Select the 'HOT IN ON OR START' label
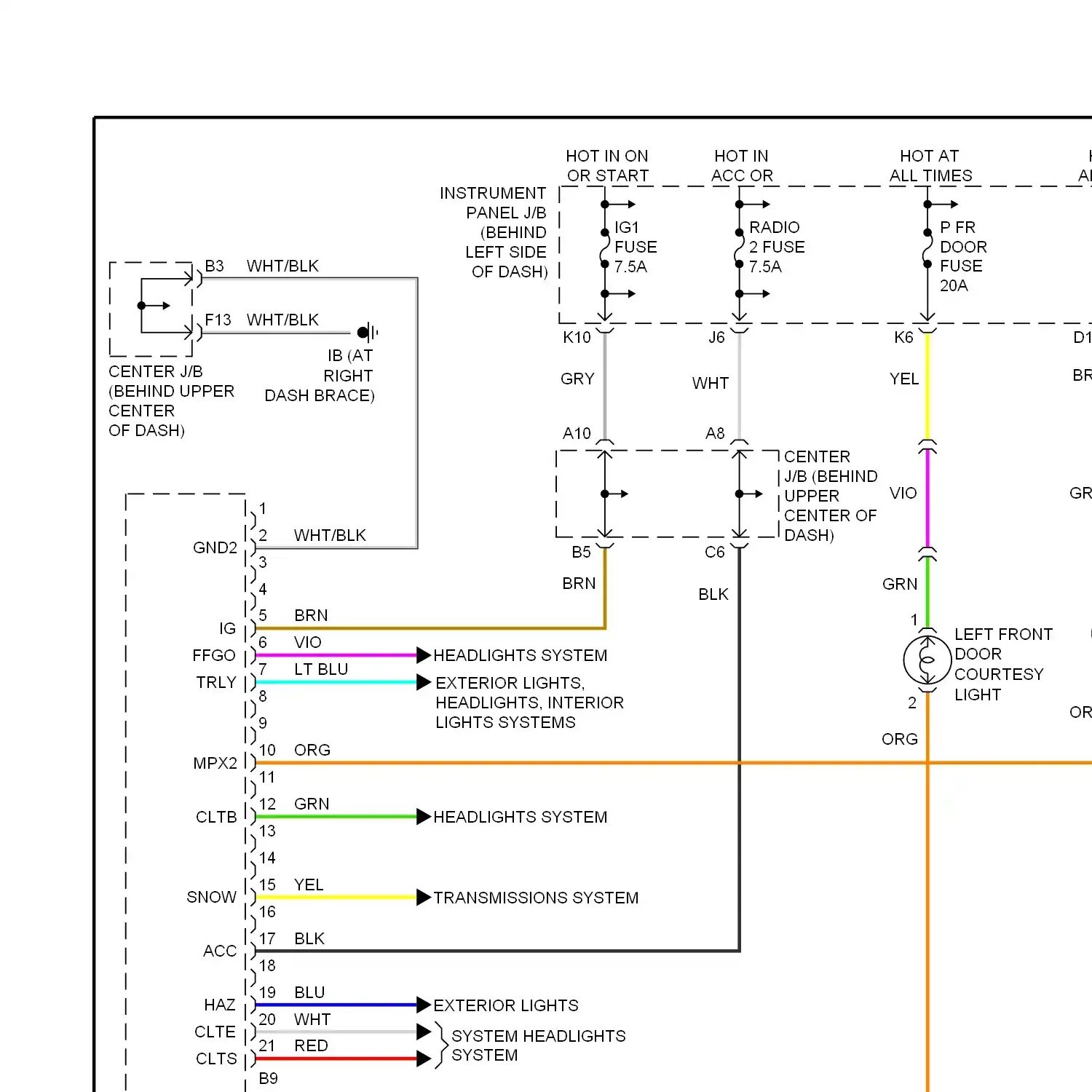 (607, 166)
